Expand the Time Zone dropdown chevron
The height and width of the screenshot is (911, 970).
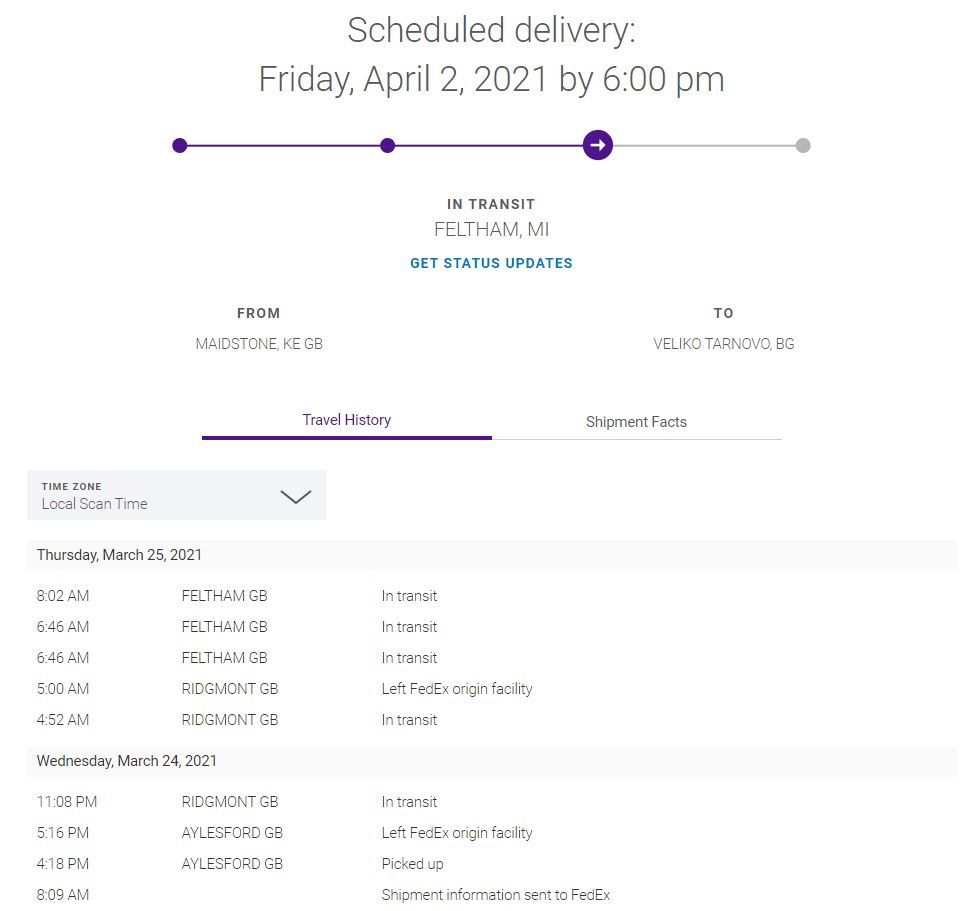(295, 496)
